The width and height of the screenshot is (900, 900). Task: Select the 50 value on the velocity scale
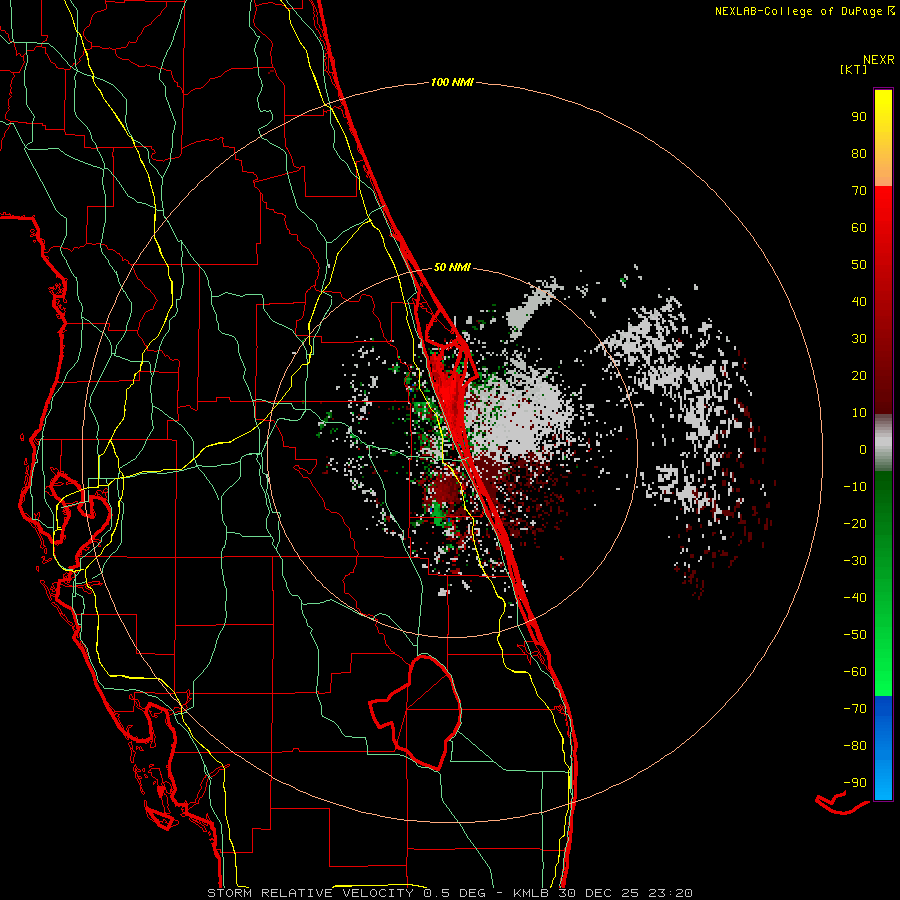pos(859,265)
